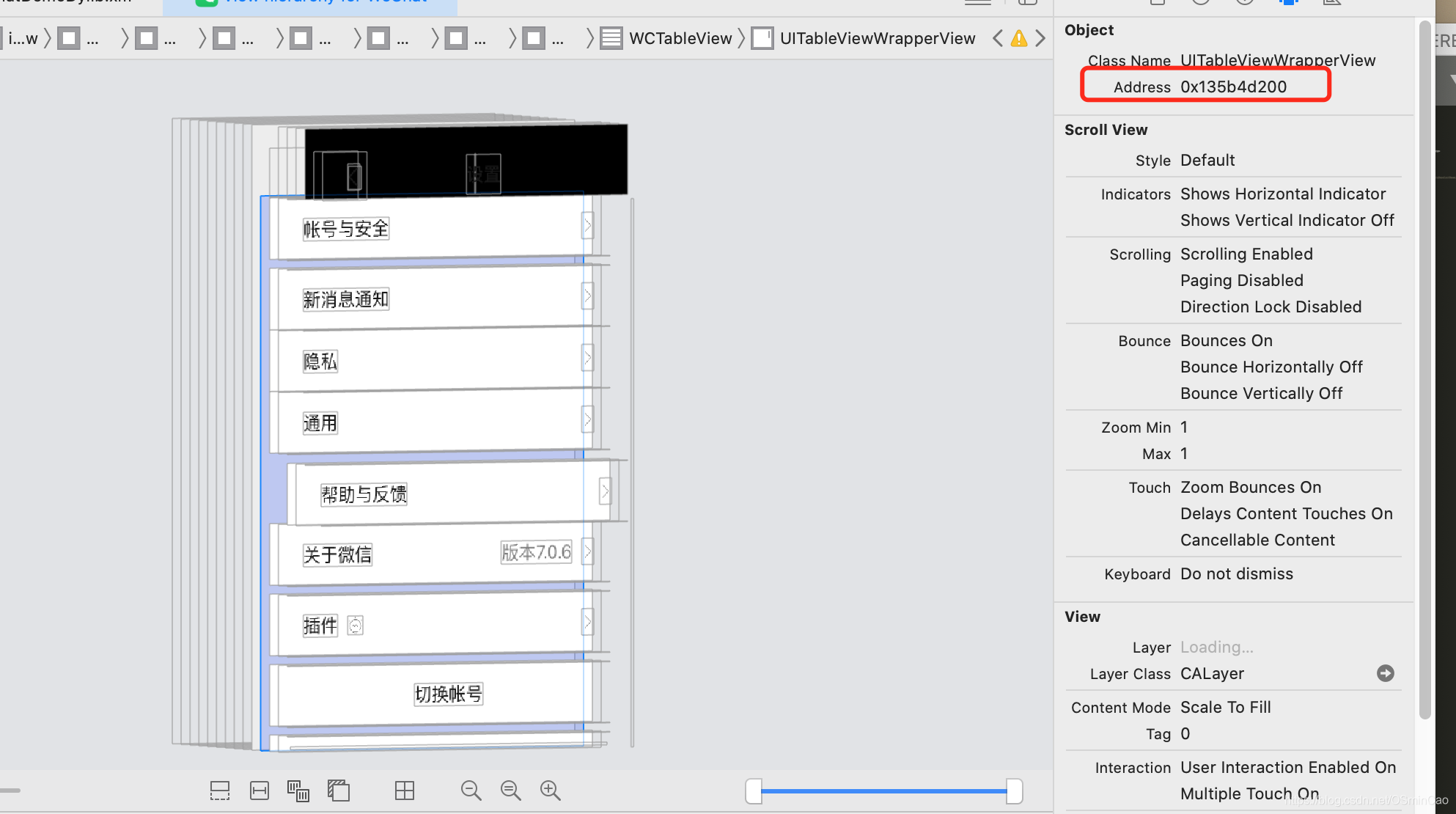This screenshot has width=1456, height=814.
Task: Select UITableViewWrapperView in the jump bar
Action: [877, 39]
